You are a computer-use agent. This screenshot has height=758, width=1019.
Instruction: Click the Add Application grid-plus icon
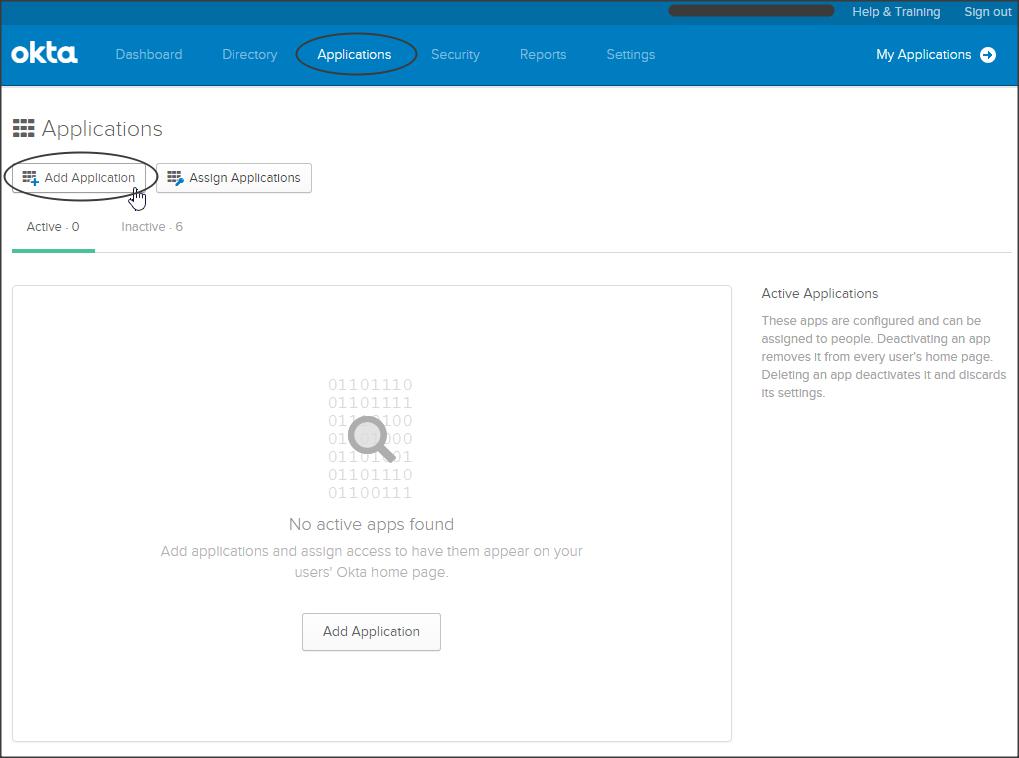pyautogui.click(x=31, y=177)
